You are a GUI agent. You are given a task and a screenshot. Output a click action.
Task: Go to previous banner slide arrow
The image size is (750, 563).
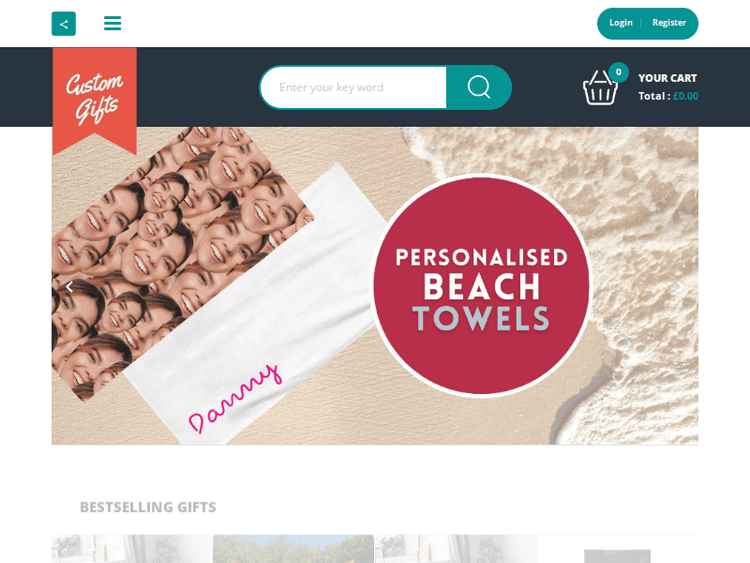(70, 287)
